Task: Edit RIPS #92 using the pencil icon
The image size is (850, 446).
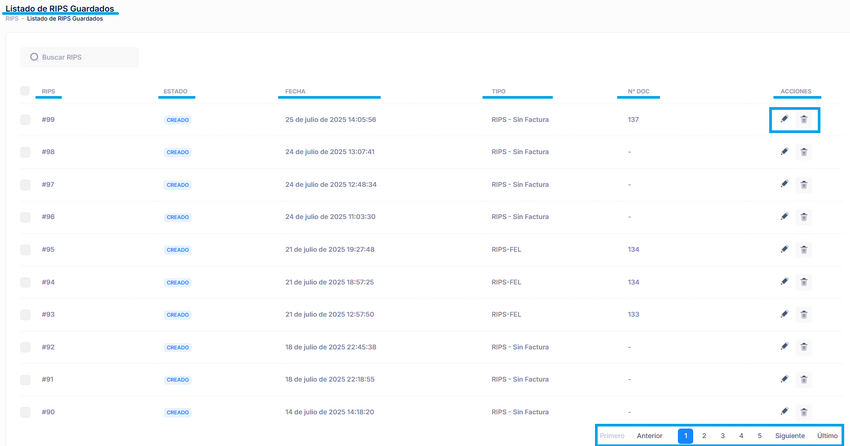Action: 784,347
